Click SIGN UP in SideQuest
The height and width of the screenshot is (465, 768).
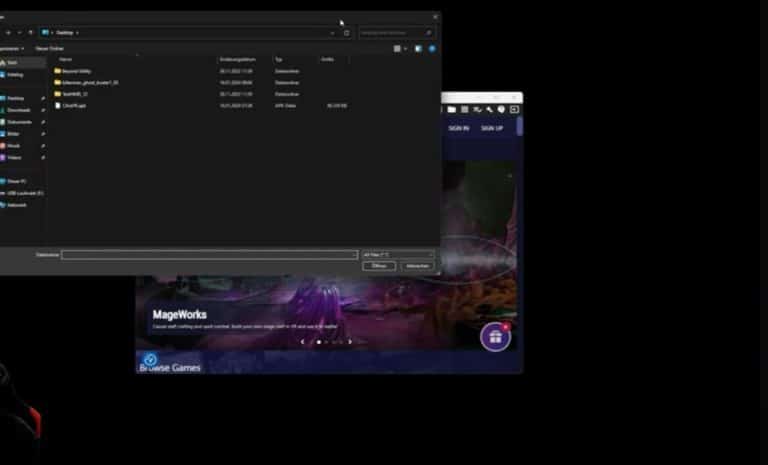point(491,128)
